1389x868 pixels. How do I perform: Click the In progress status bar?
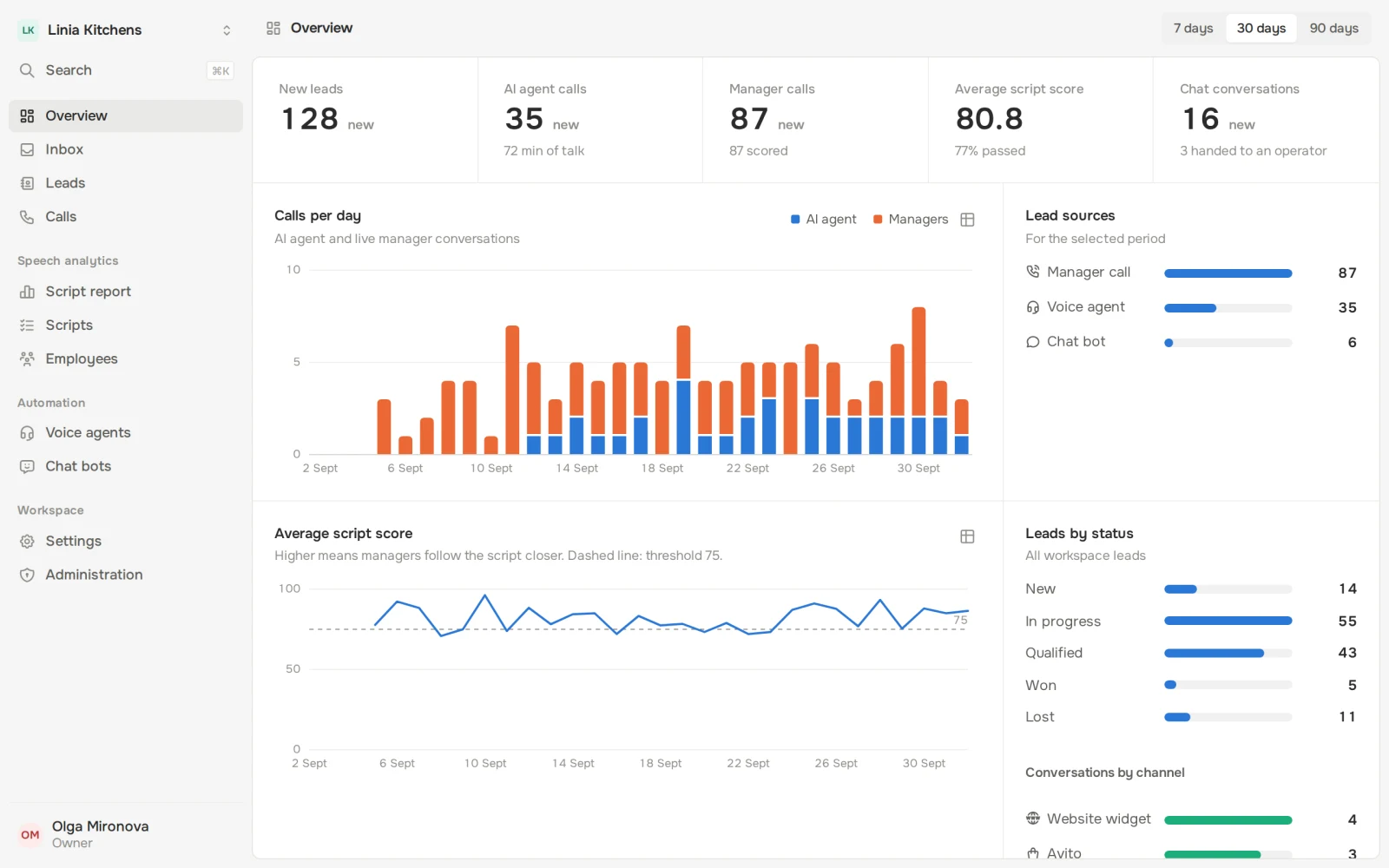click(1228, 621)
